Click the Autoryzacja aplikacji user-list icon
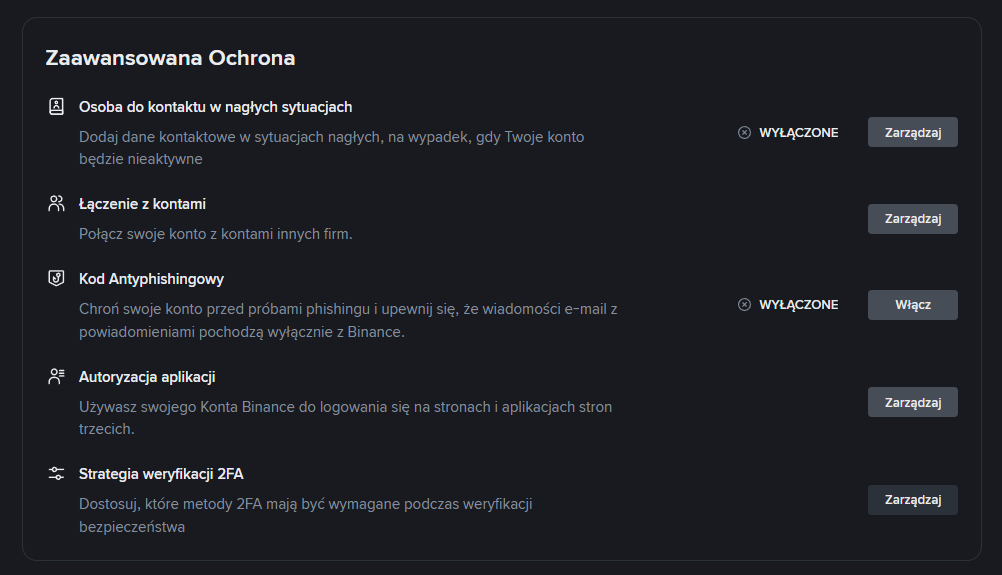This screenshot has width=1002, height=575. click(x=56, y=376)
